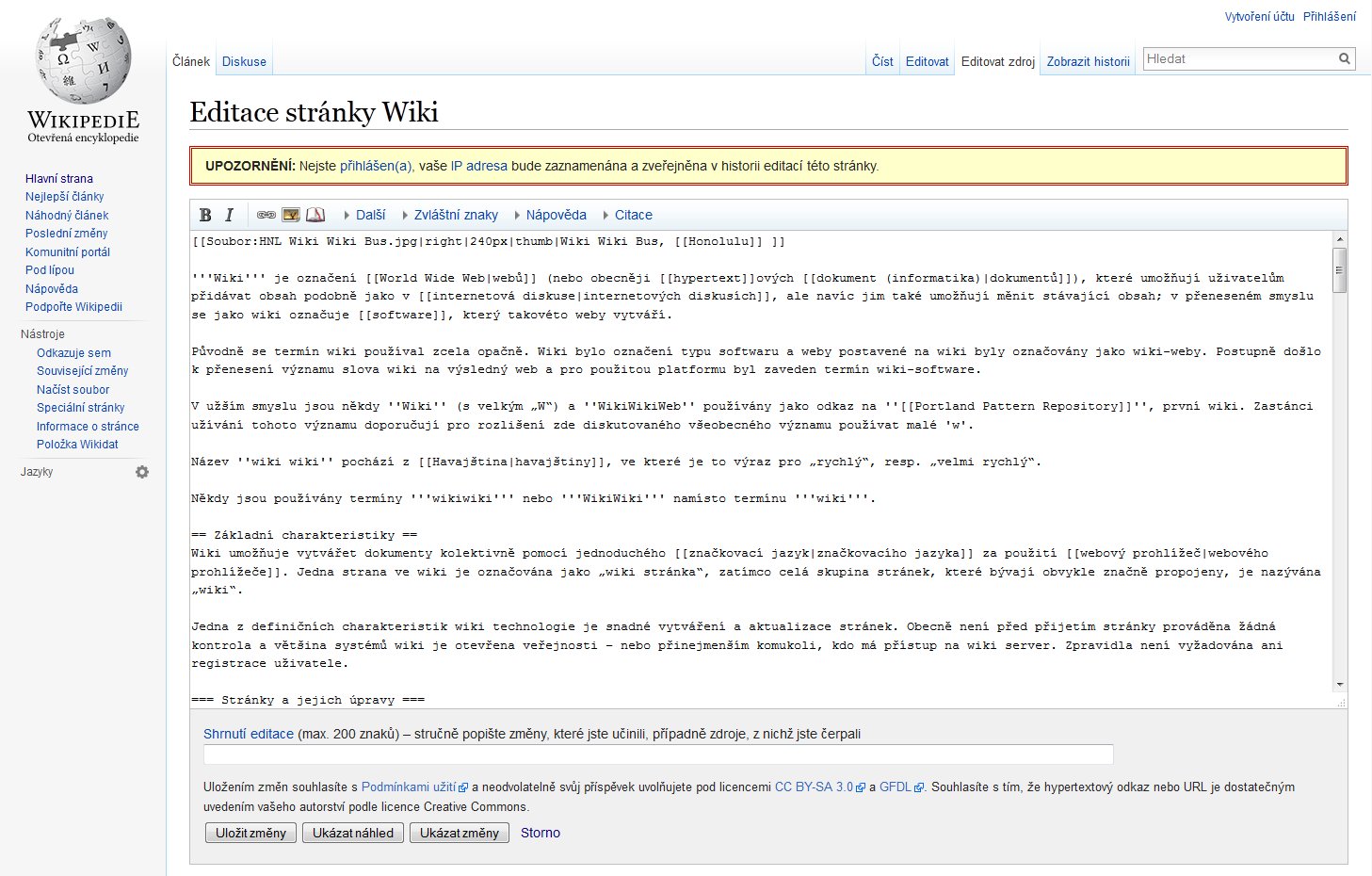Click the Přihlášení link
Image resolution: width=1372 pixels, height=876 pixels.
[x=1330, y=16]
